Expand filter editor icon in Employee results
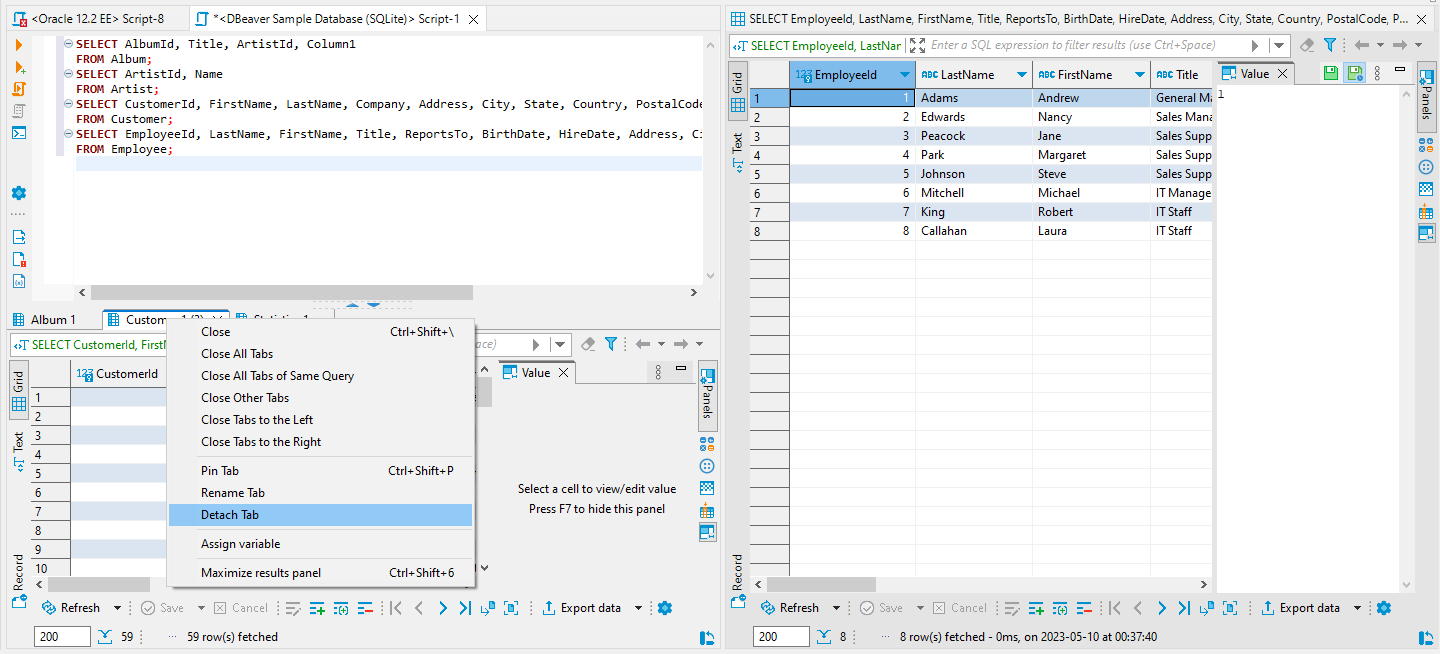This screenshot has height=654, width=1440. coord(918,45)
